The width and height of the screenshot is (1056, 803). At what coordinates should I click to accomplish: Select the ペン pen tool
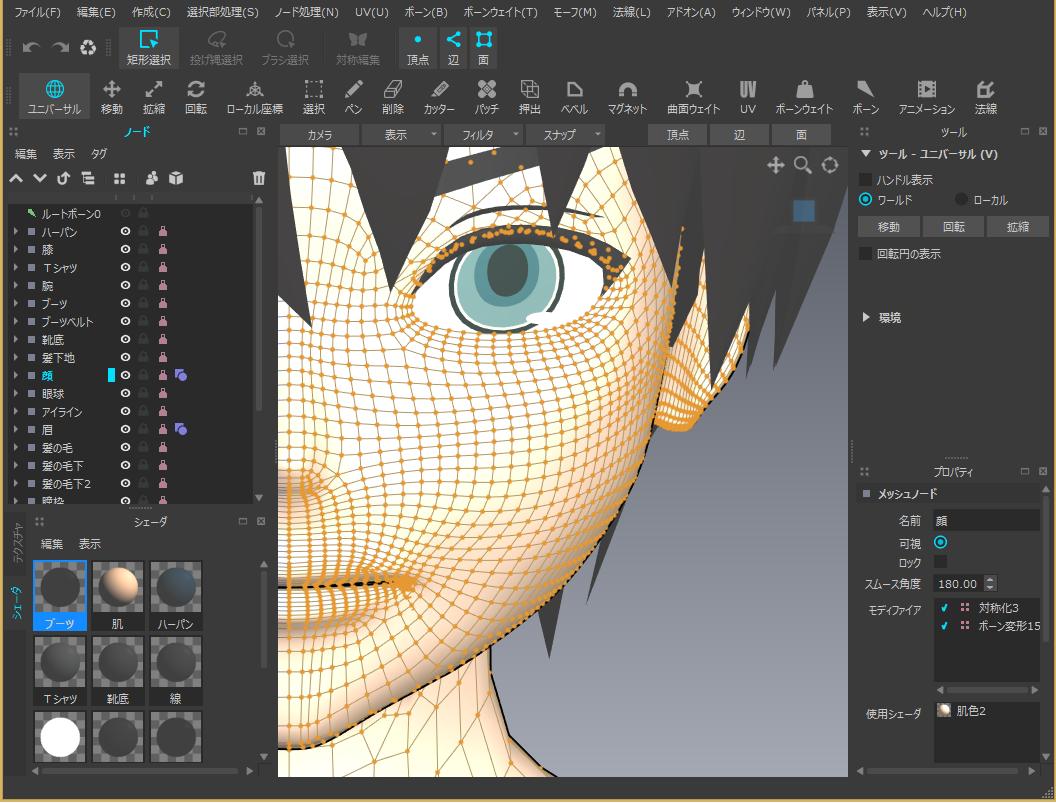[x=354, y=96]
